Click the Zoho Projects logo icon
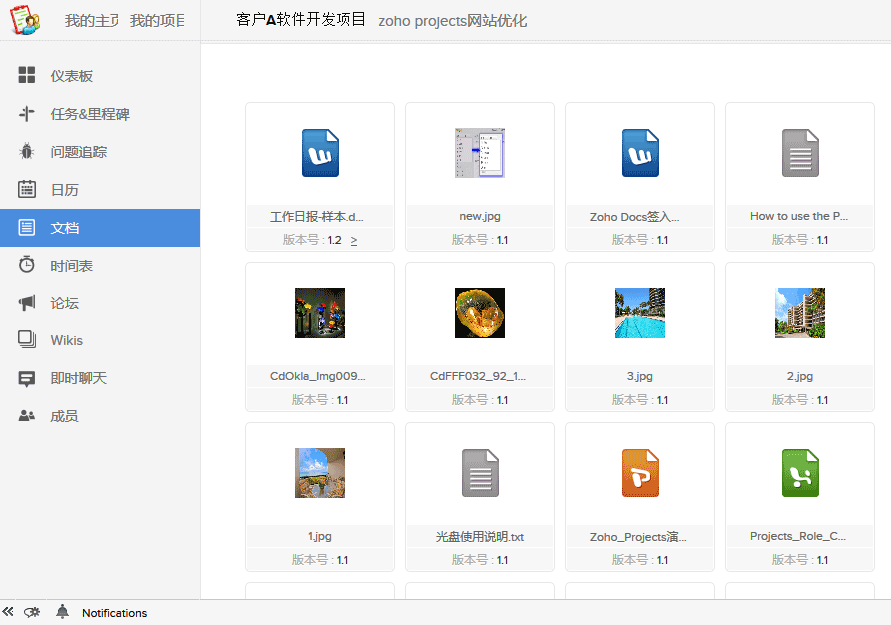891x625 pixels. 25,19
